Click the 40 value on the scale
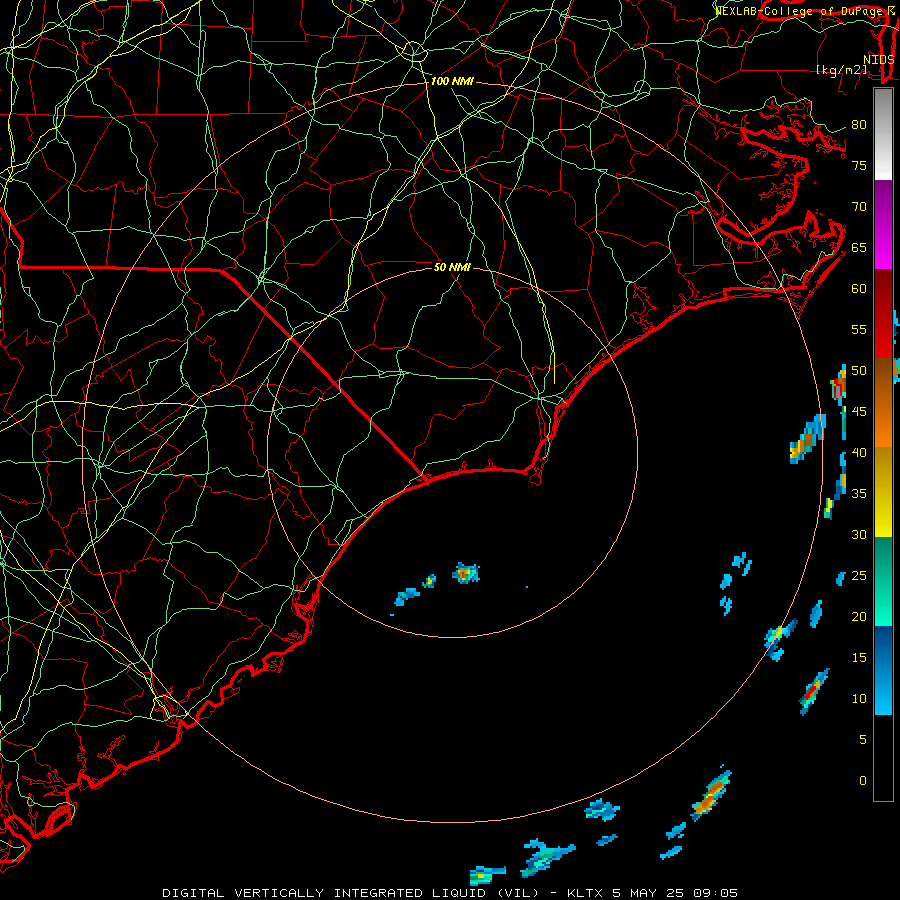Viewport: 900px width, 900px height. [859, 453]
